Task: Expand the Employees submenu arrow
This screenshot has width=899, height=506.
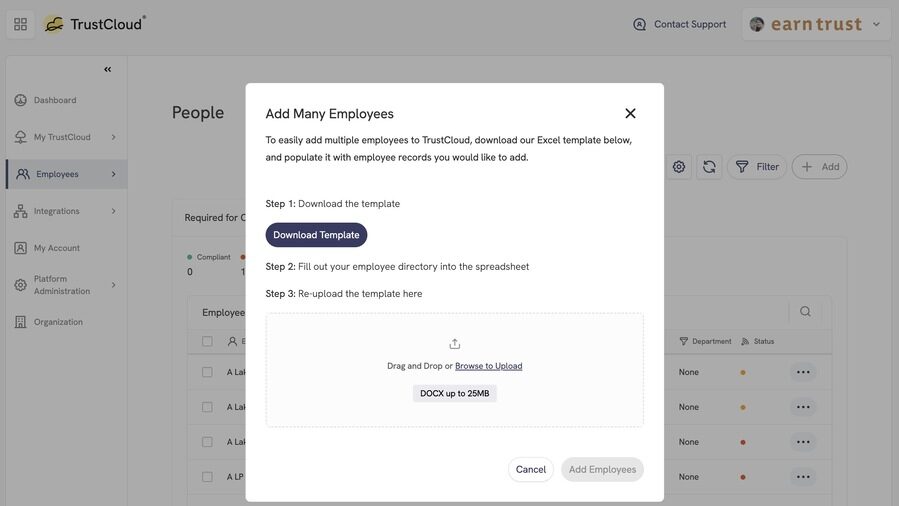Action: coord(114,174)
